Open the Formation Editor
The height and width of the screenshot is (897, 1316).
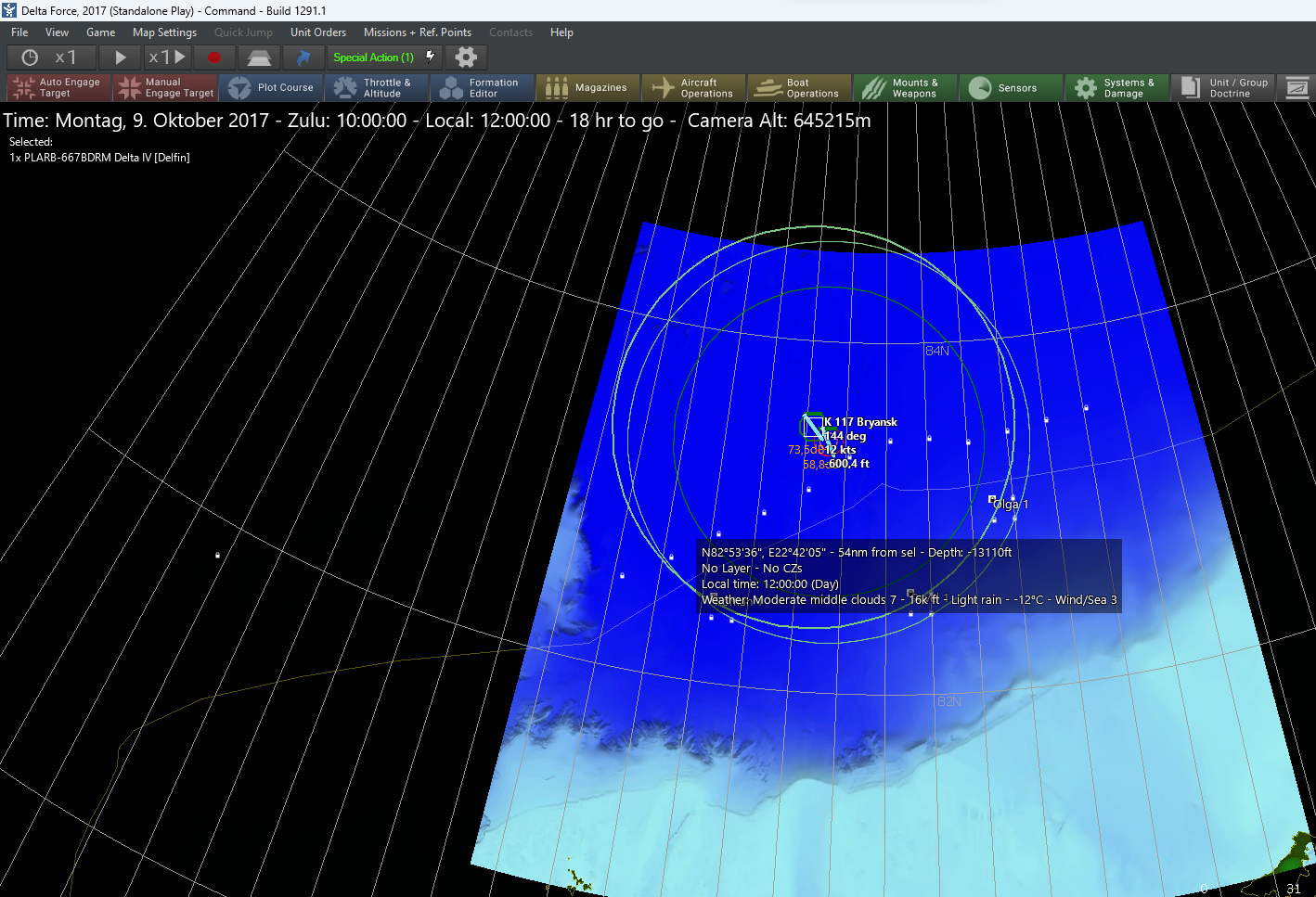tap(483, 88)
